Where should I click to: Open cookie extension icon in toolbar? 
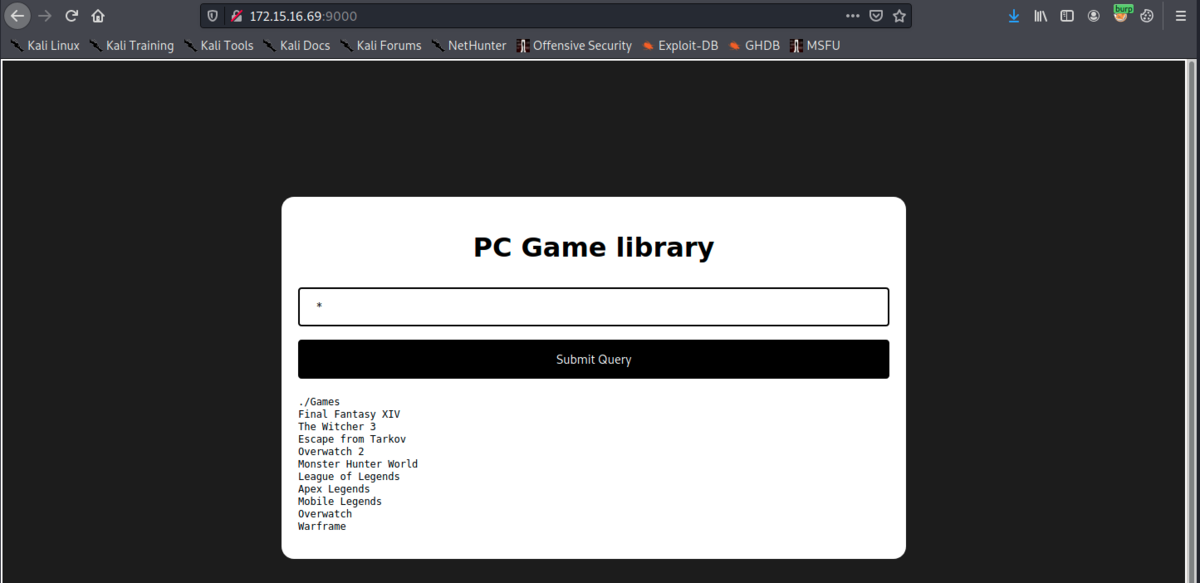coord(1147,16)
